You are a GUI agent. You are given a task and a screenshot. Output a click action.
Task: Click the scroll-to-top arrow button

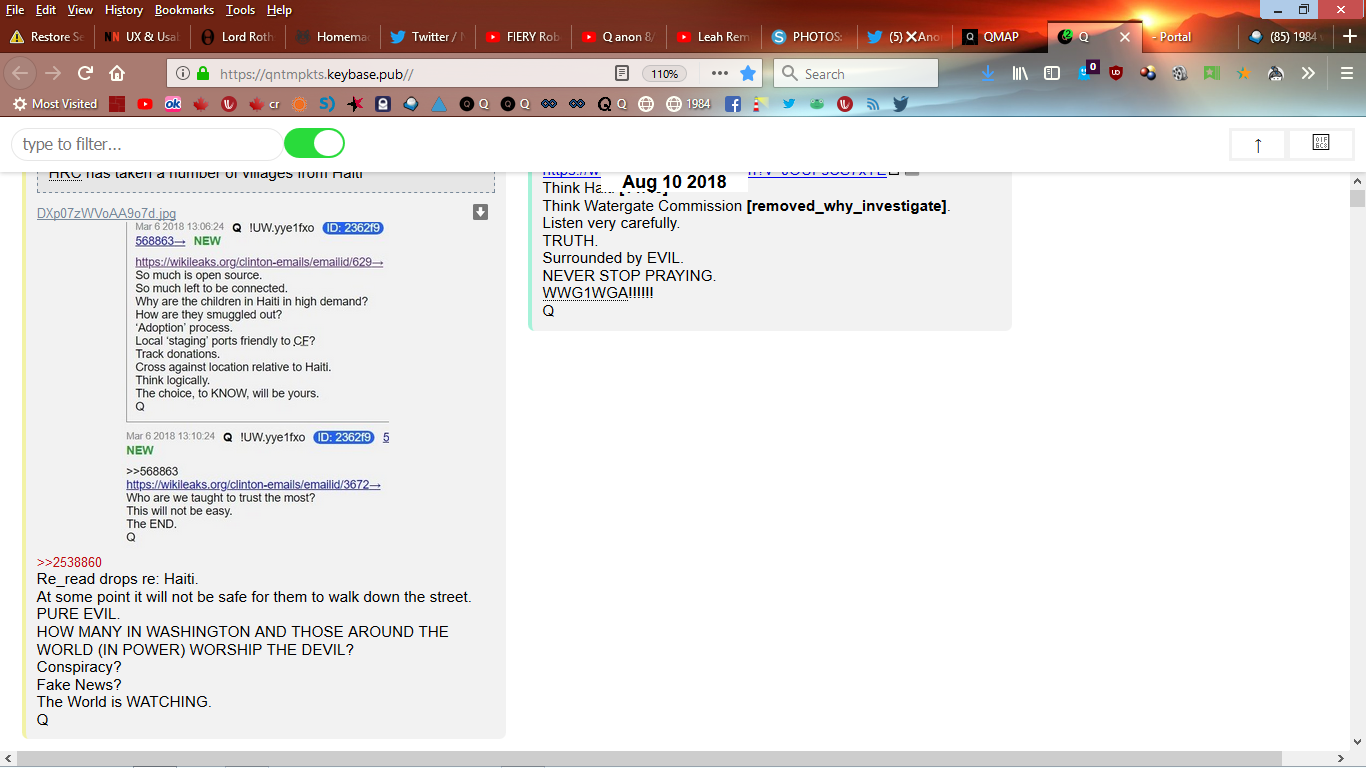tap(1258, 144)
